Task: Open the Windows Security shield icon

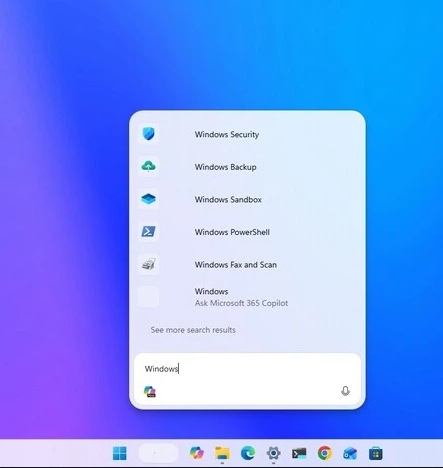Action: pyautogui.click(x=148, y=134)
